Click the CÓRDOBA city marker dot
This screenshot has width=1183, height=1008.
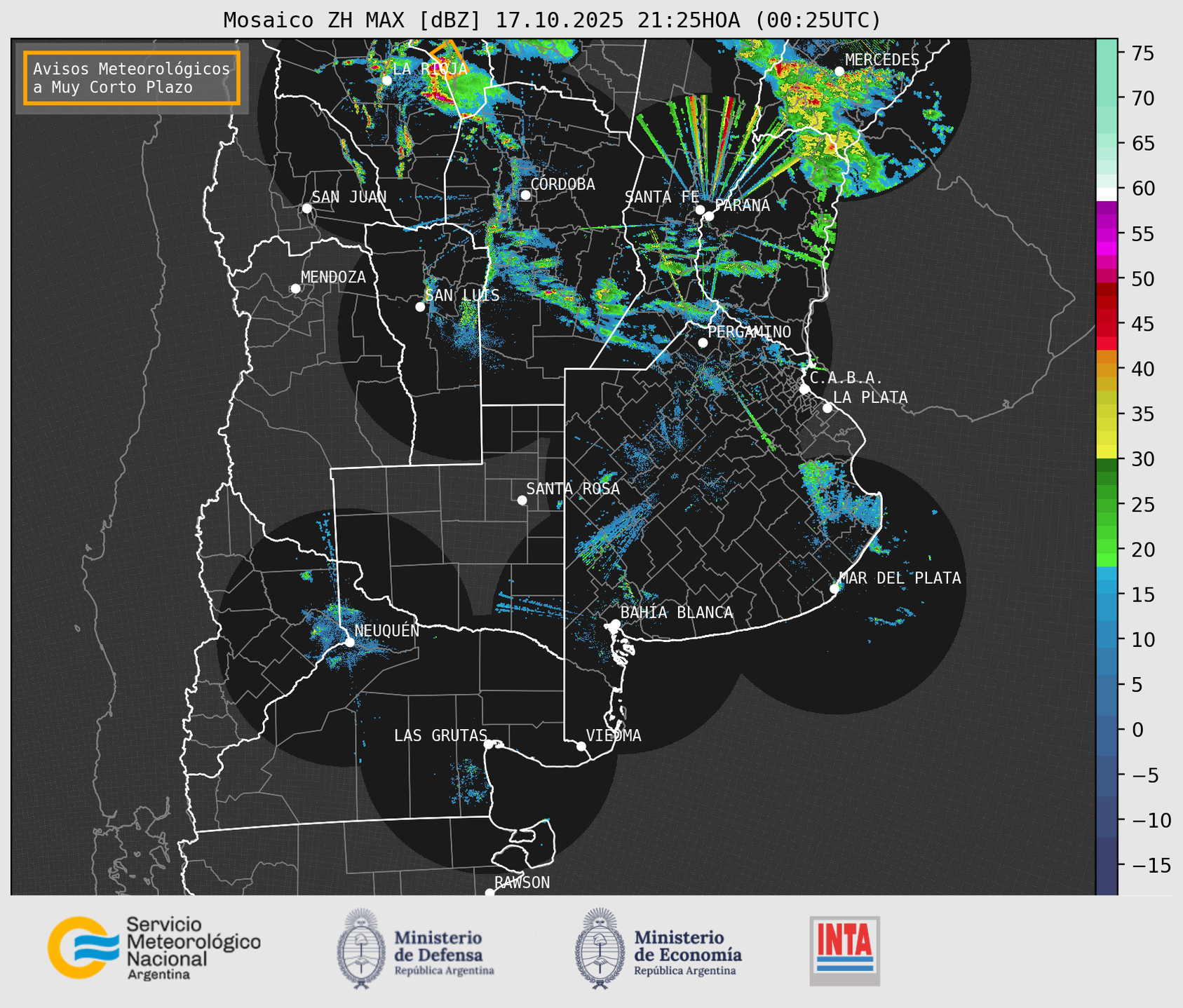coord(525,195)
